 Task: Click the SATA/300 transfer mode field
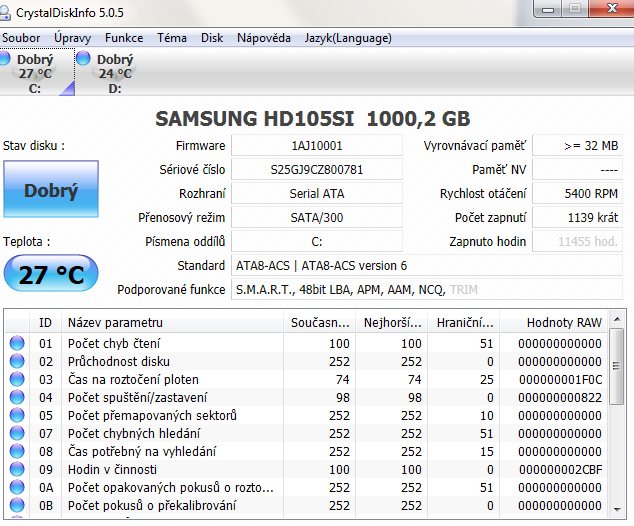pos(317,218)
